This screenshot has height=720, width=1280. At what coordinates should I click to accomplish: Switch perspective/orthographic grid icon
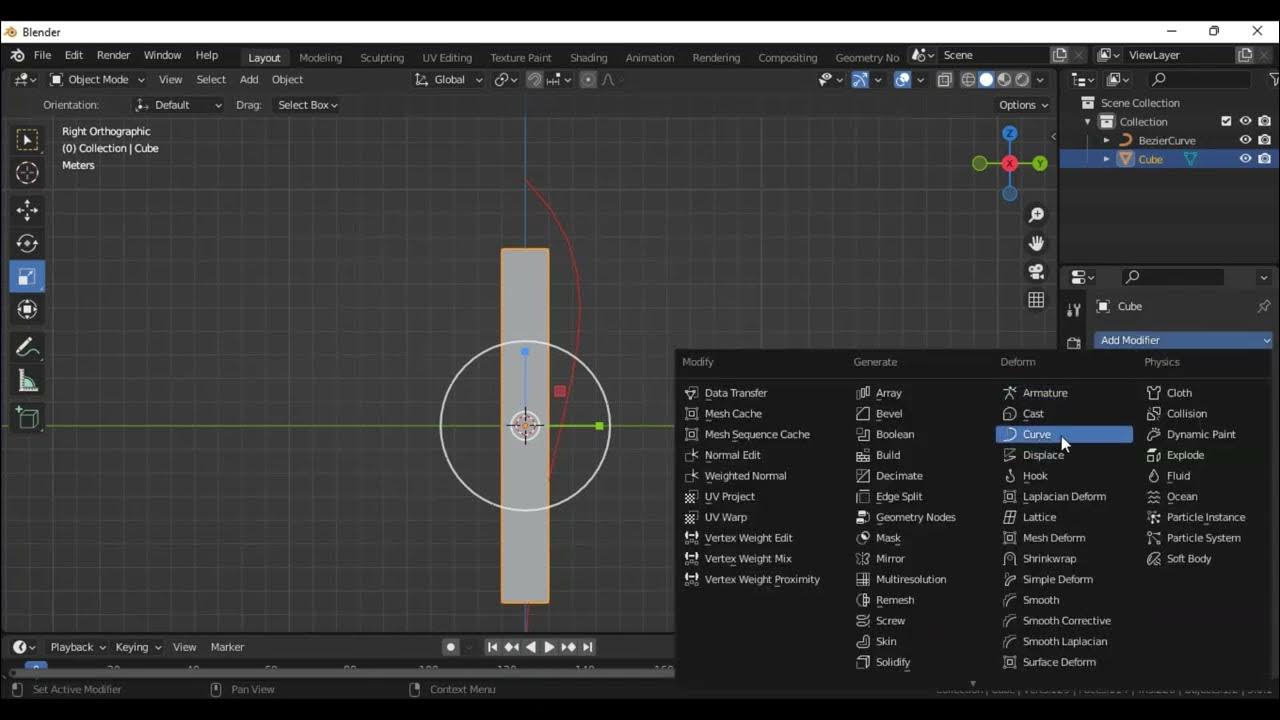(x=1036, y=300)
